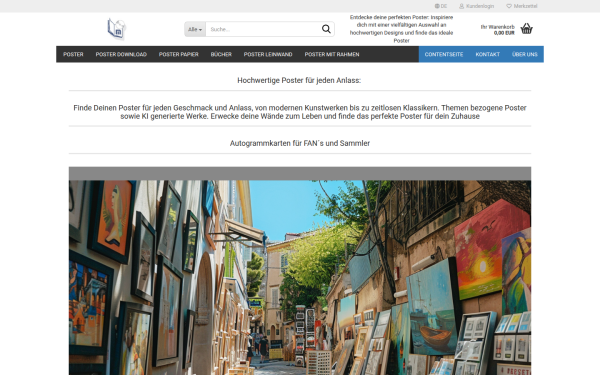The image size is (600, 375).
Task: Focus the Suche search field
Action: point(263,29)
